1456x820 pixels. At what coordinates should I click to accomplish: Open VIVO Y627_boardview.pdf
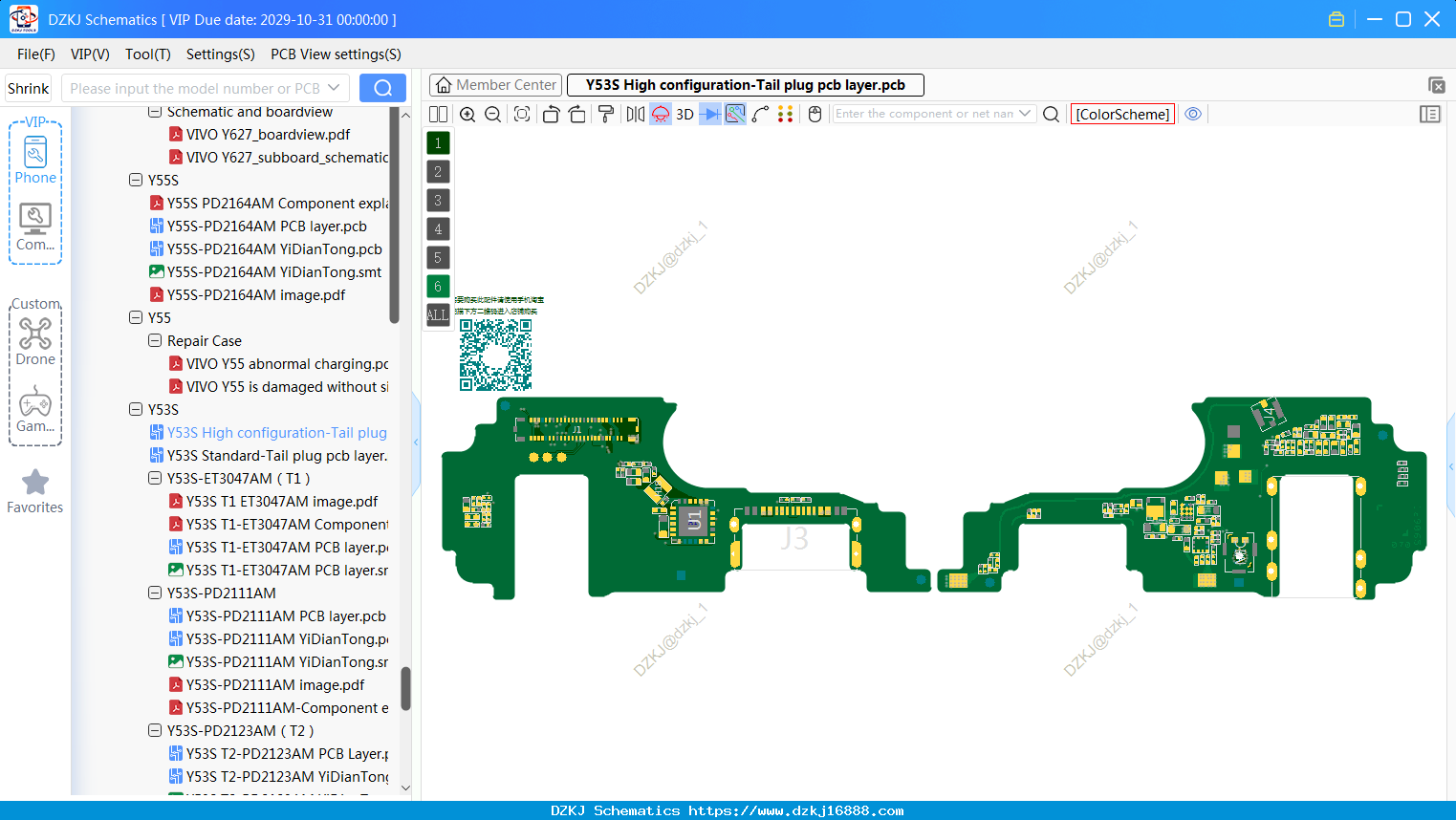[x=268, y=134]
